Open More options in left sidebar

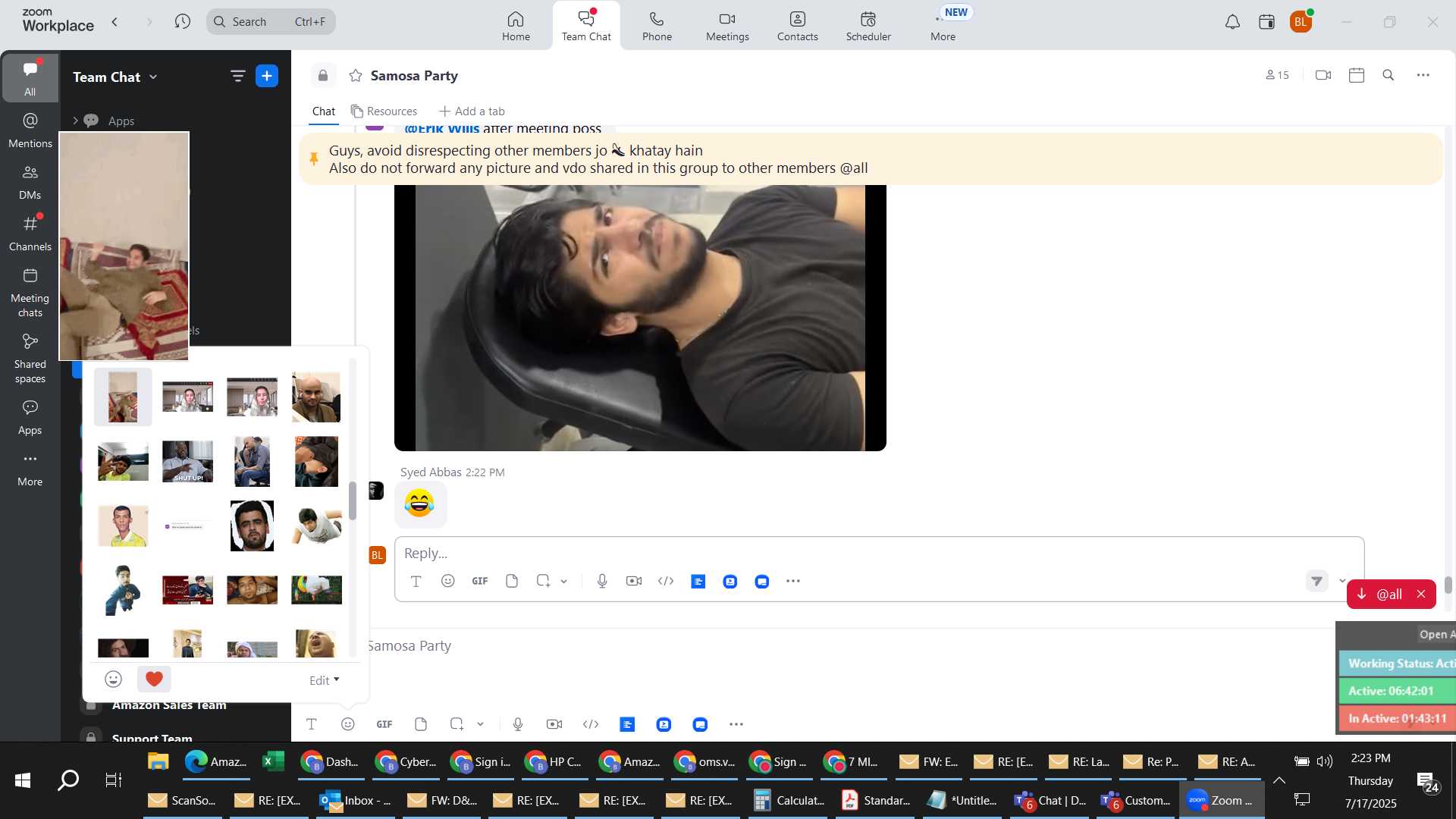coord(30,468)
